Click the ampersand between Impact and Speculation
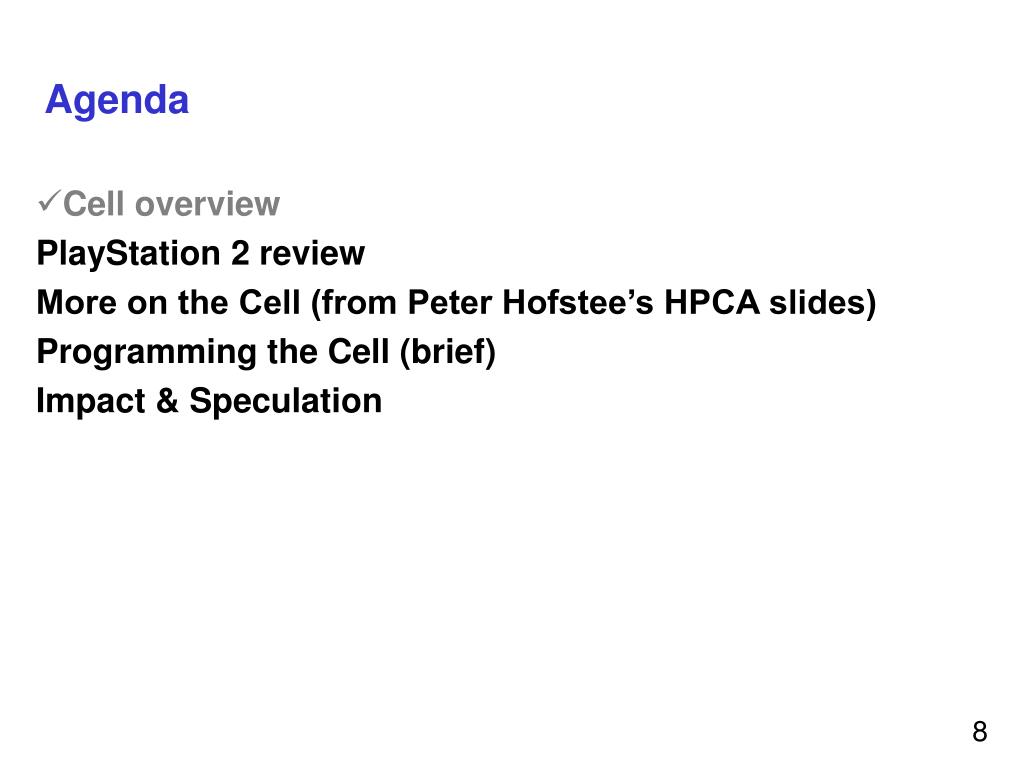This screenshot has height=768, width=1024. [167, 401]
